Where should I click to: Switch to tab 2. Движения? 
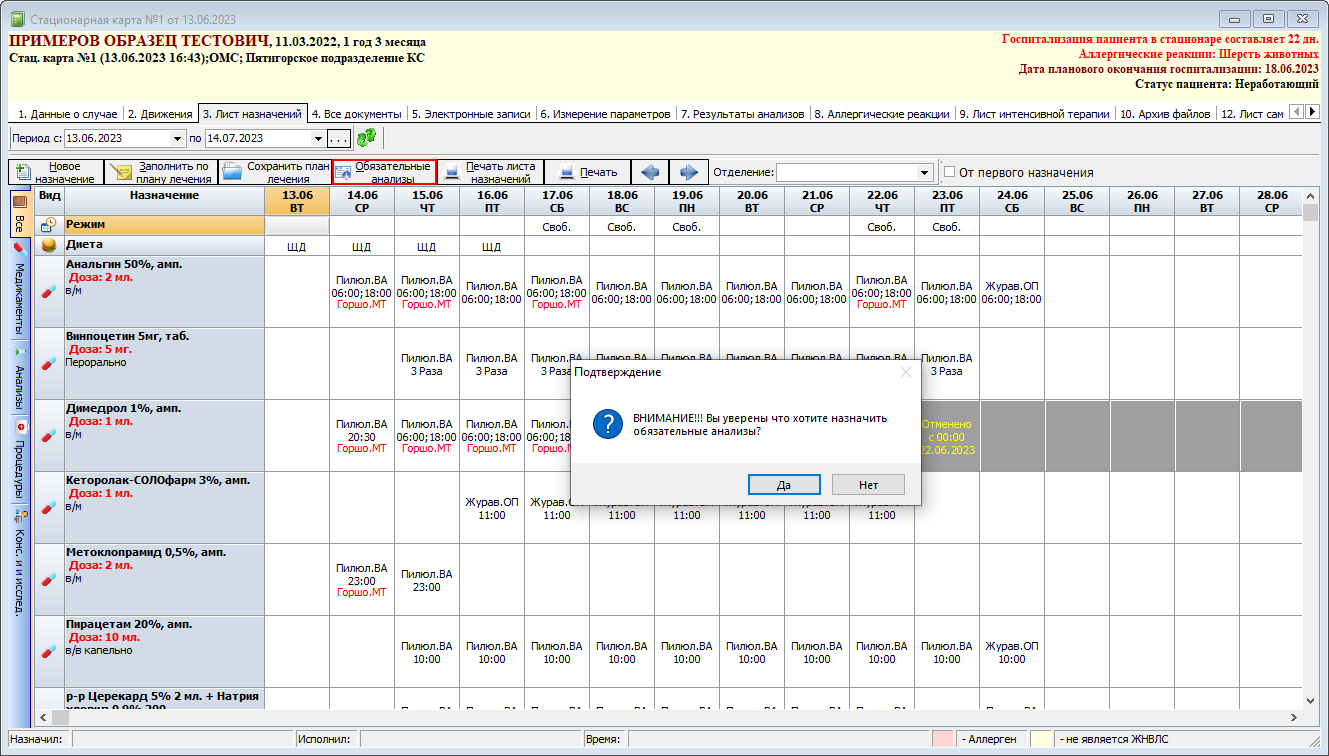coord(159,114)
